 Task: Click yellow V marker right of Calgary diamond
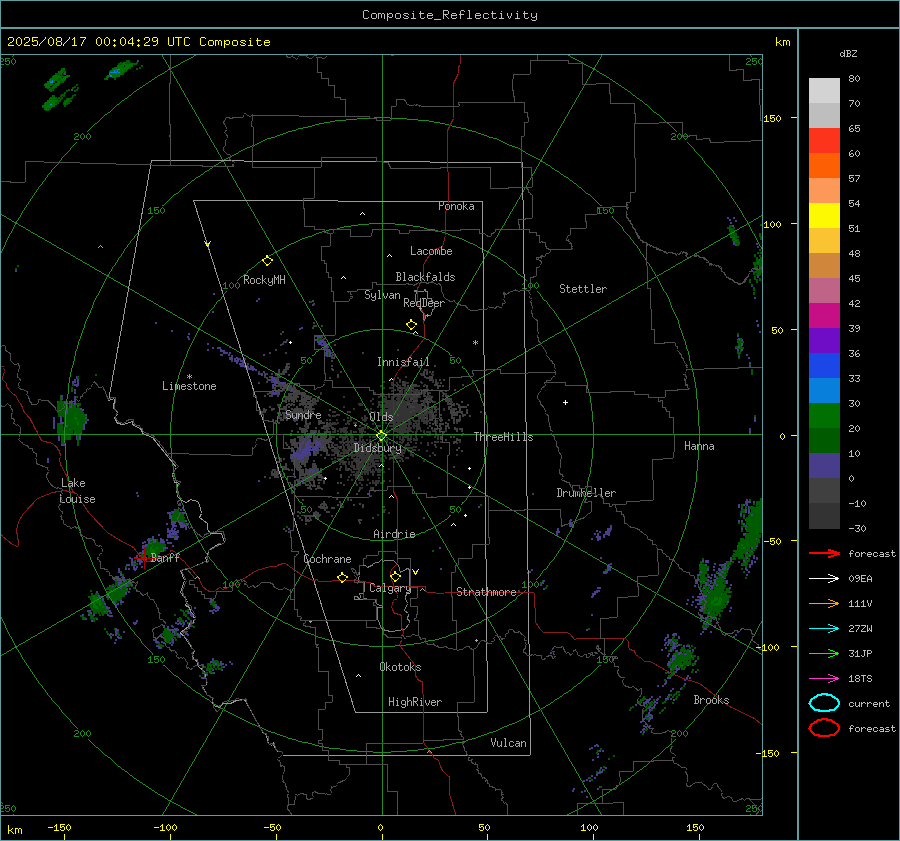click(x=416, y=572)
